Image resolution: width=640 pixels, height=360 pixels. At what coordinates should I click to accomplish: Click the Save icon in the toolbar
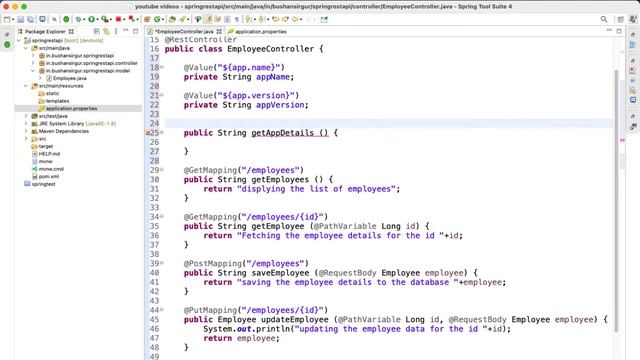20,19
